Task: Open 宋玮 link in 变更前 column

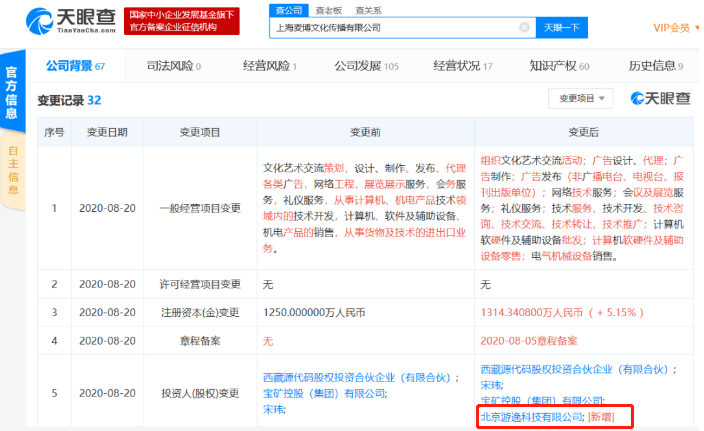Action: [x=273, y=409]
